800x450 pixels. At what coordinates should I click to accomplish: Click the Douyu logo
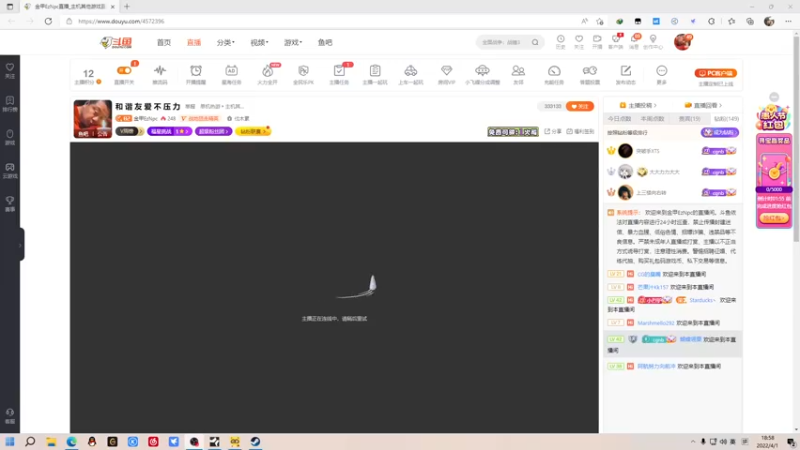[116, 42]
